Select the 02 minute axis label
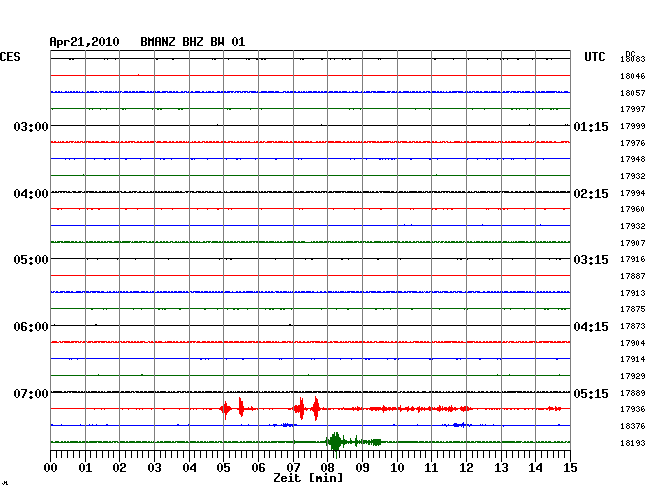The height and width of the screenshot is (494, 650). tap(119, 468)
